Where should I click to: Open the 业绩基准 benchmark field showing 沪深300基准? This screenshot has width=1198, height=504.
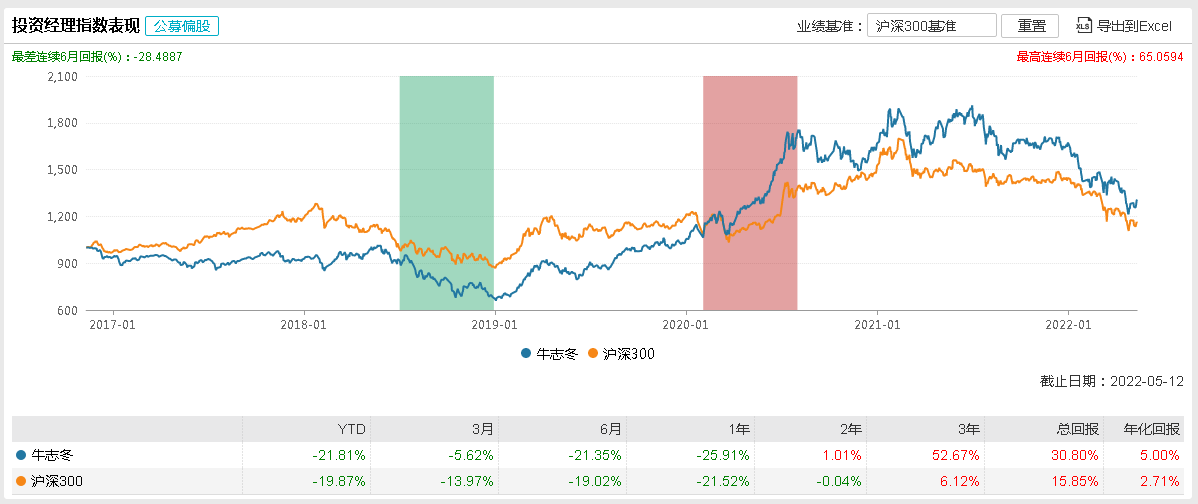[932, 26]
